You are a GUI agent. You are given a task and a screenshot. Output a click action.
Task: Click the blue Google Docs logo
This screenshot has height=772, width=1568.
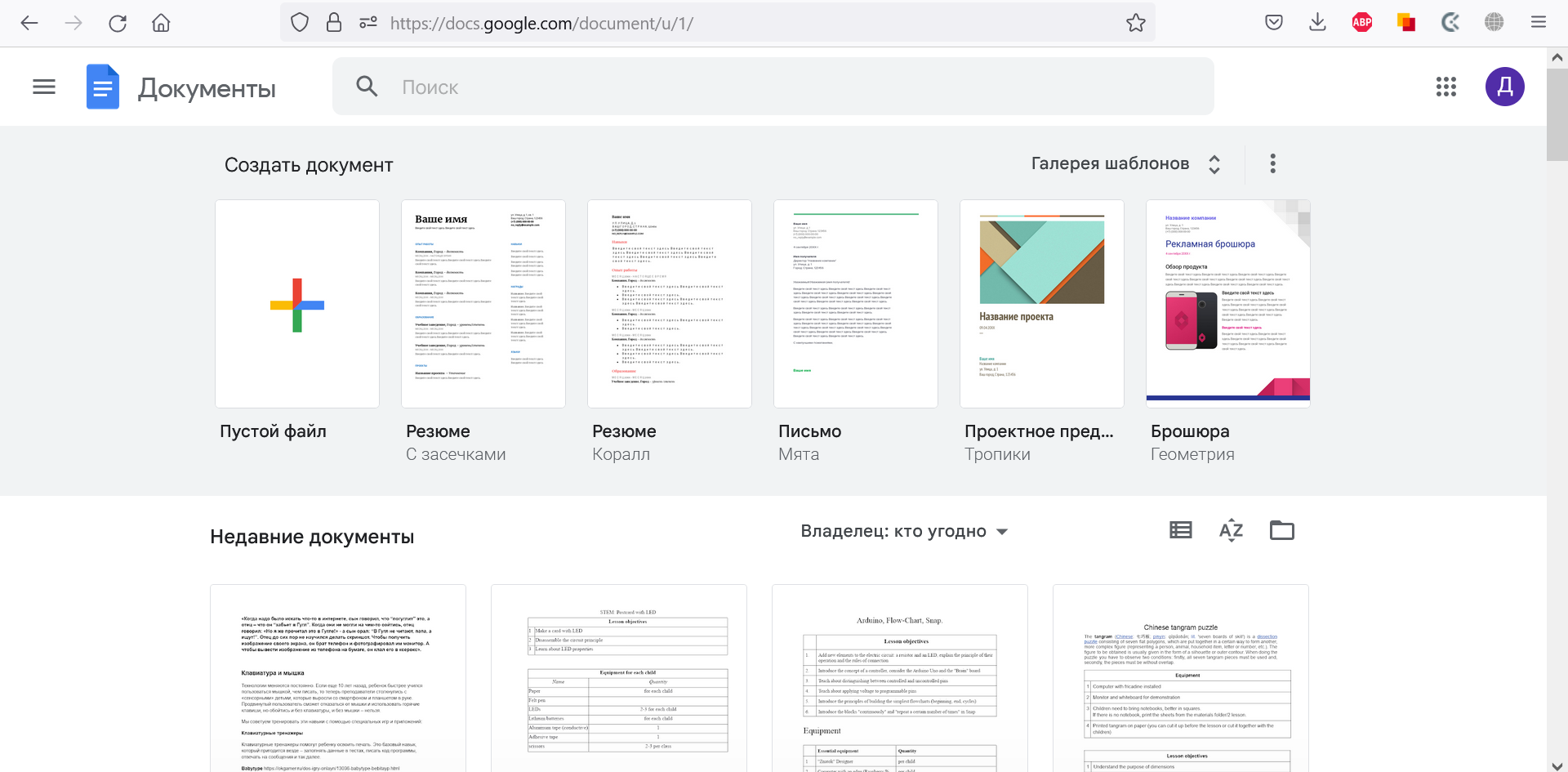[103, 87]
